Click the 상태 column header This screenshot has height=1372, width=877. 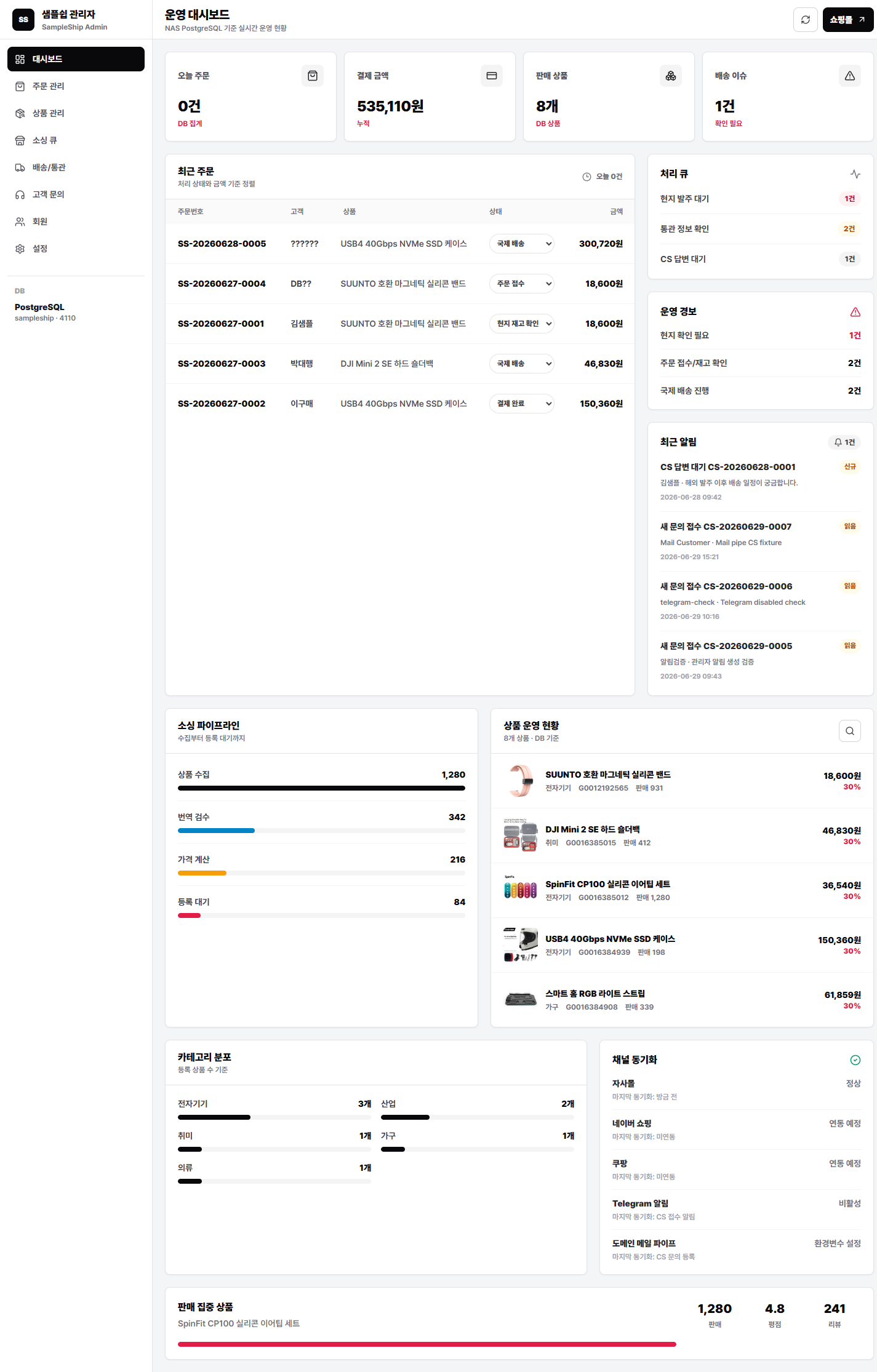point(495,212)
